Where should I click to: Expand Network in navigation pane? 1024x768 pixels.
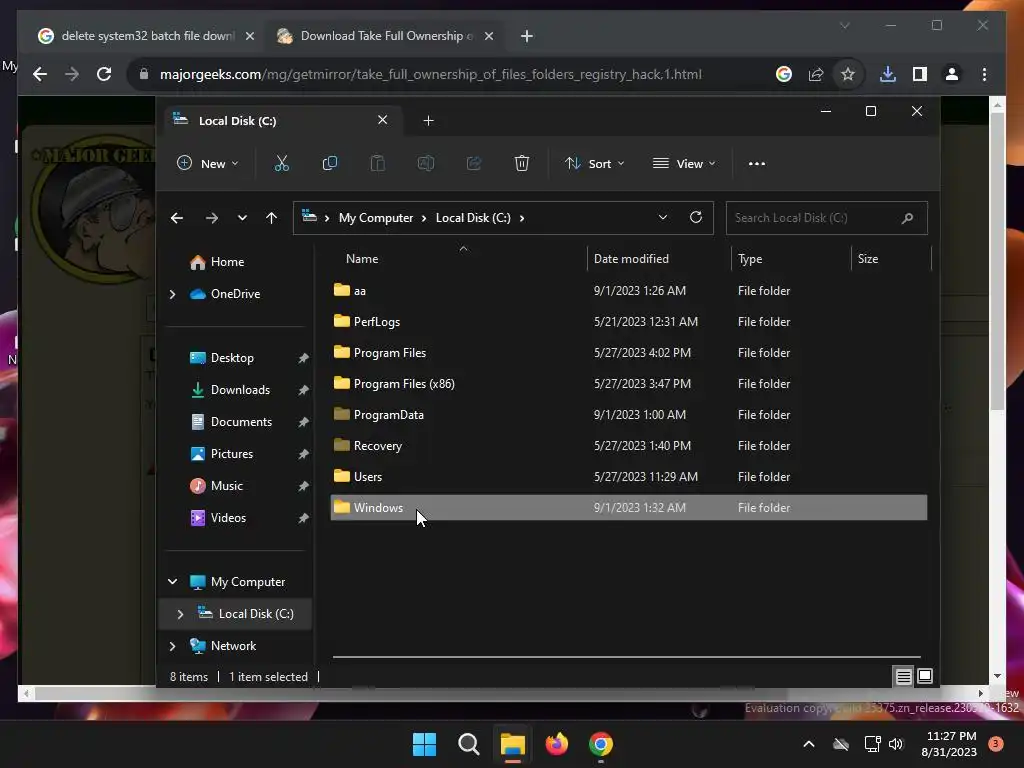click(x=172, y=646)
